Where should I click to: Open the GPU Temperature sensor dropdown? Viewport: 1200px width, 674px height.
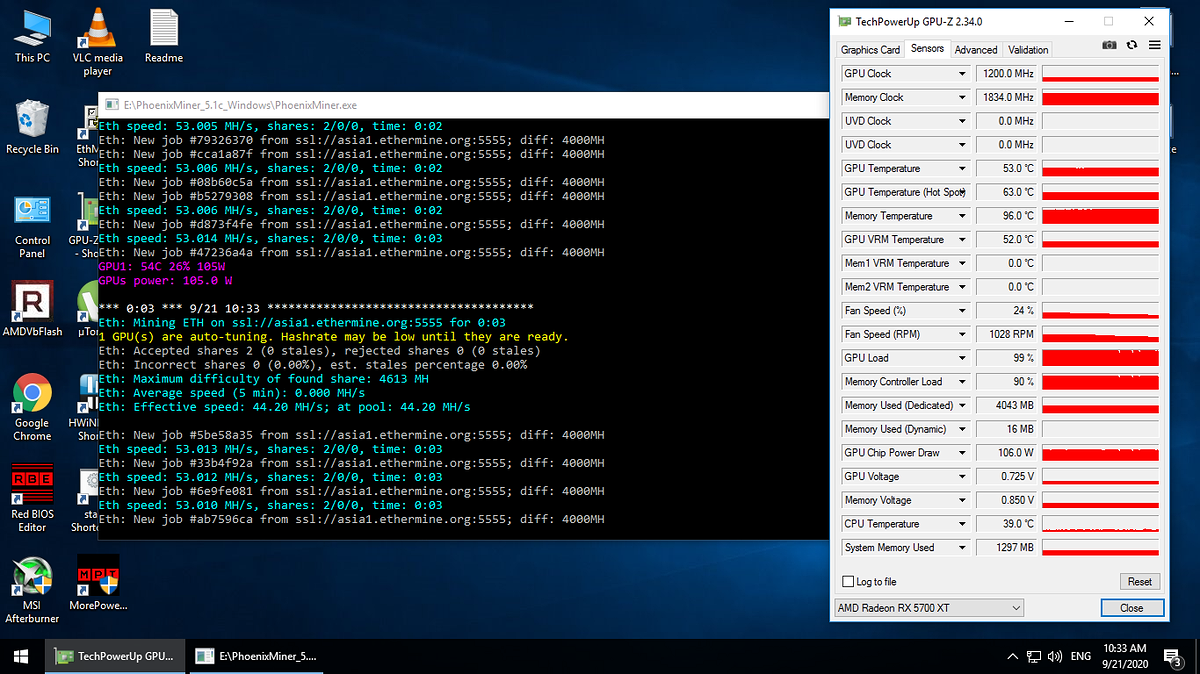point(963,169)
